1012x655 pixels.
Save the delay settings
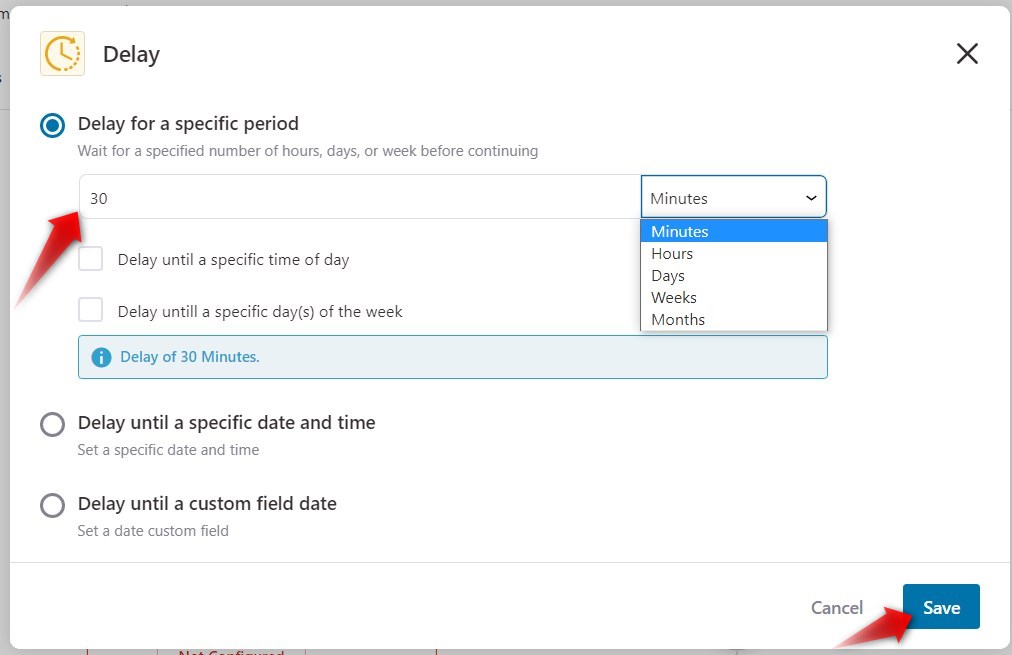coord(941,607)
